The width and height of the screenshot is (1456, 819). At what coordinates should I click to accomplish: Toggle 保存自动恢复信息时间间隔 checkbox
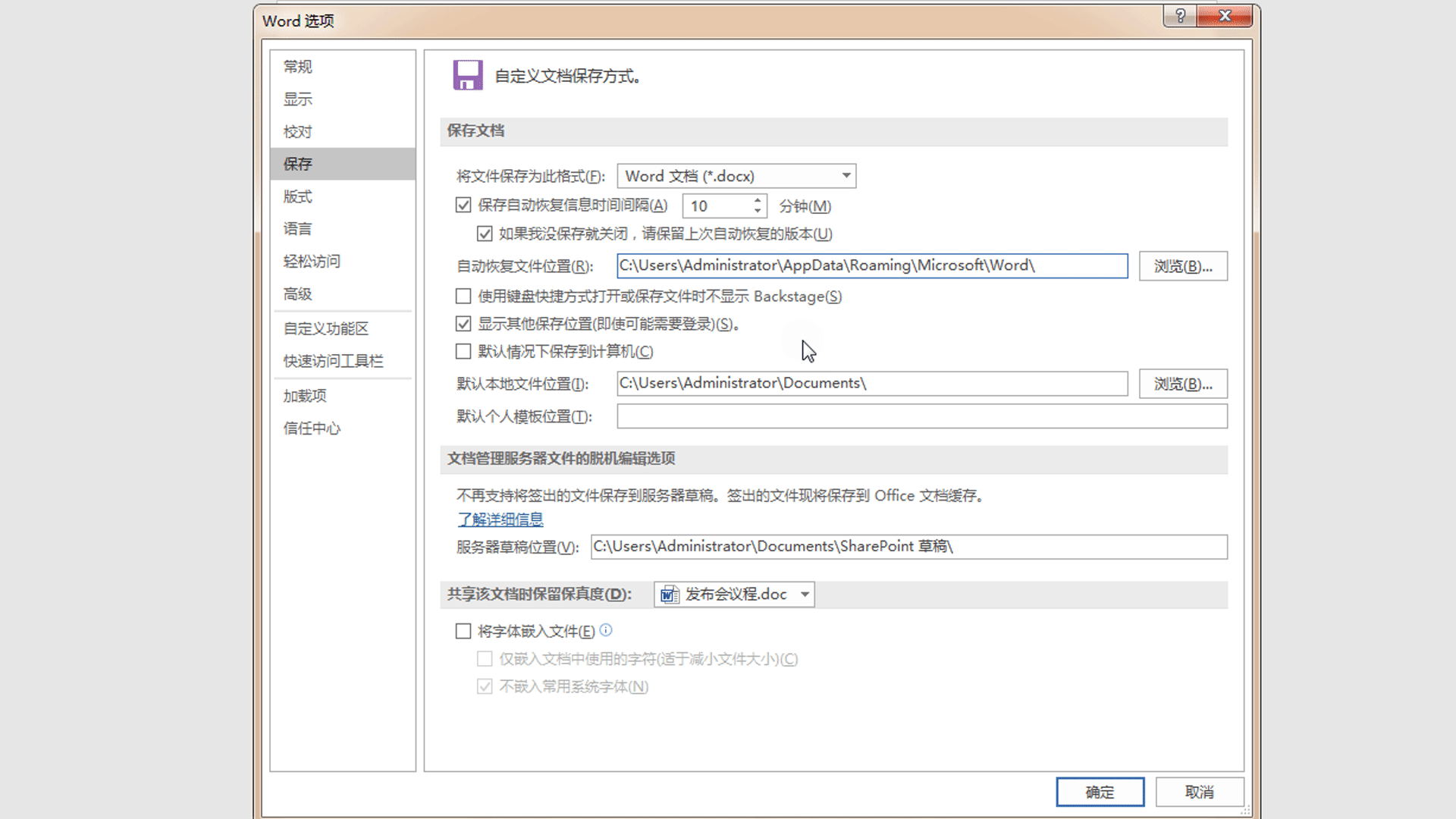pyautogui.click(x=463, y=206)
